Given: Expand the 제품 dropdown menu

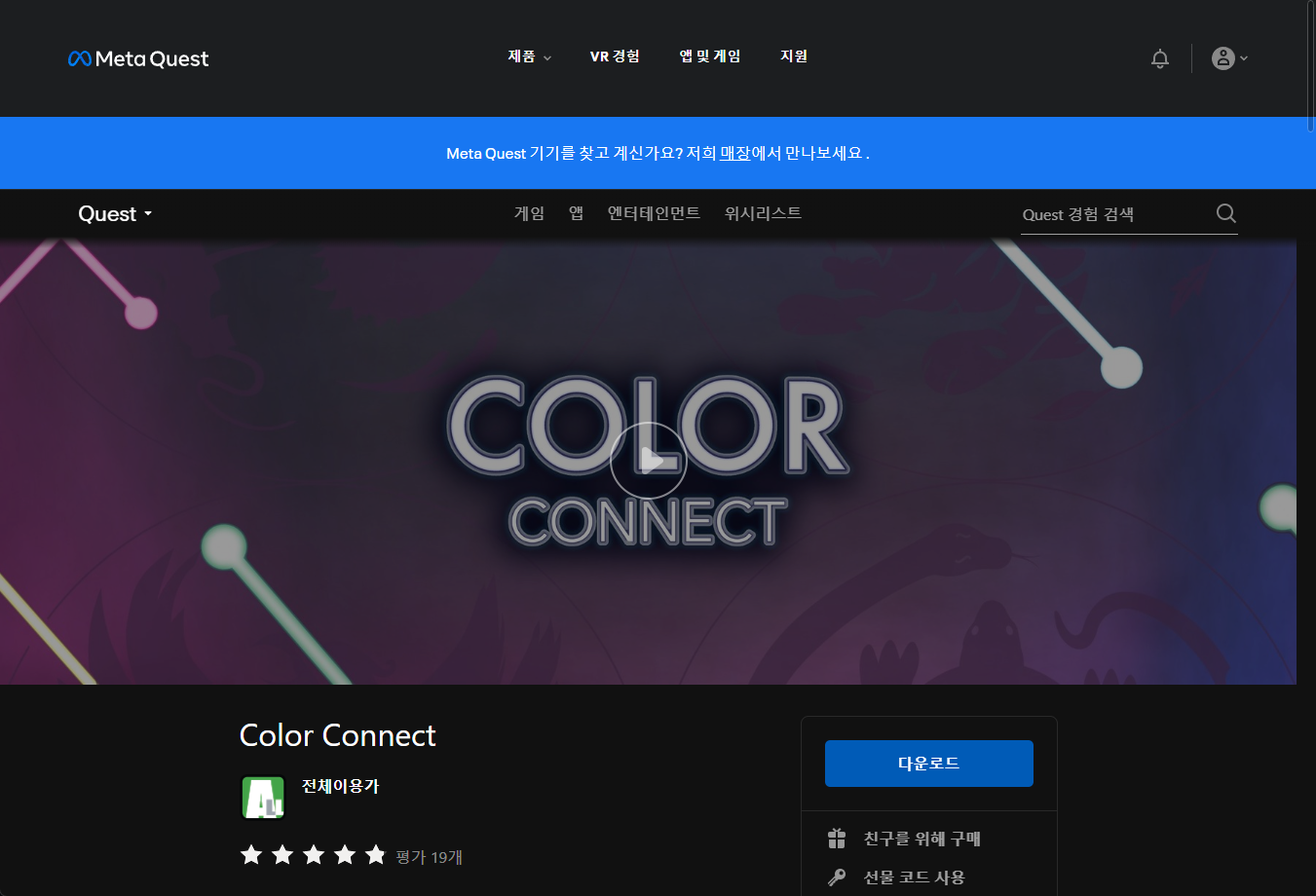Looking at the screenshot, I should (529, 56).
